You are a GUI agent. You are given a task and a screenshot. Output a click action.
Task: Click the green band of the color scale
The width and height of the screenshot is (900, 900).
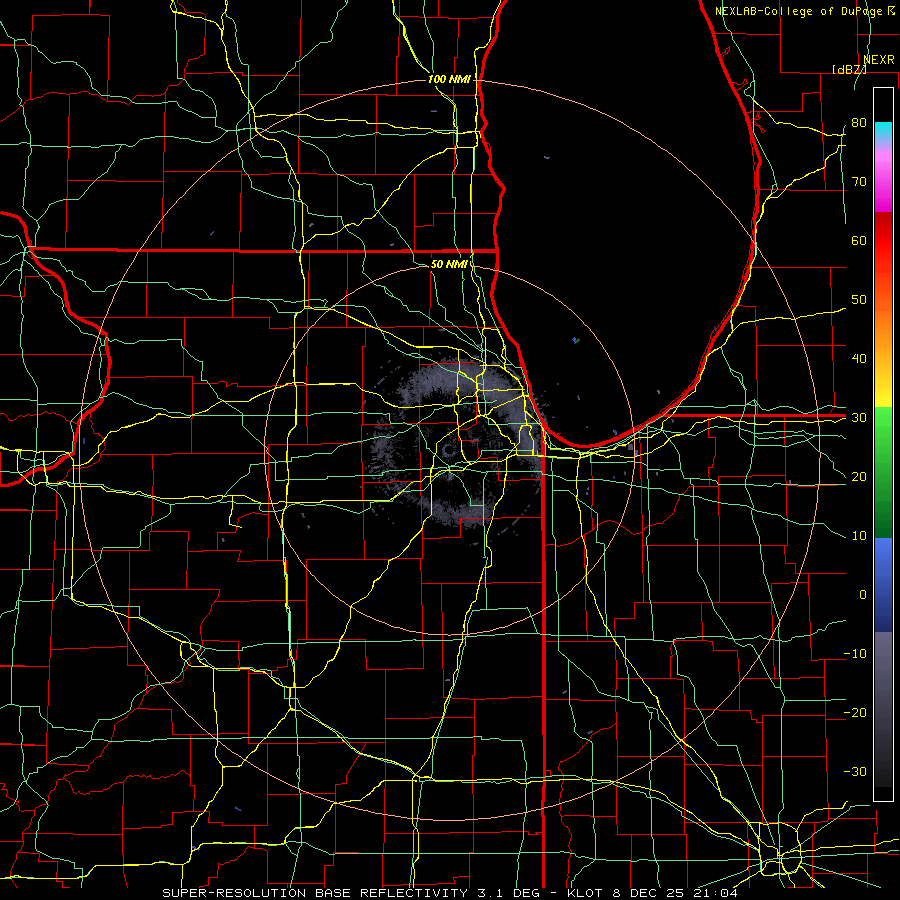click(x=883, y=472)
